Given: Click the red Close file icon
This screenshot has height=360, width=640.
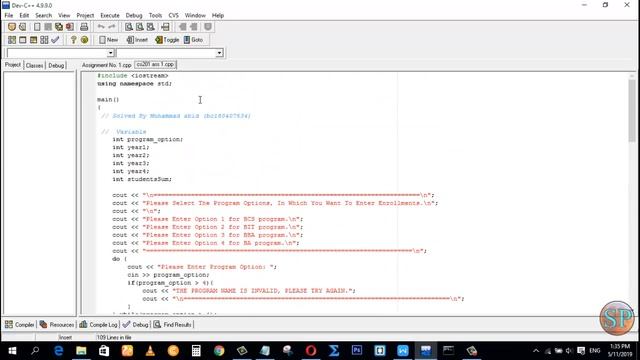Looking at the screenshot, I should coord(70,27).
